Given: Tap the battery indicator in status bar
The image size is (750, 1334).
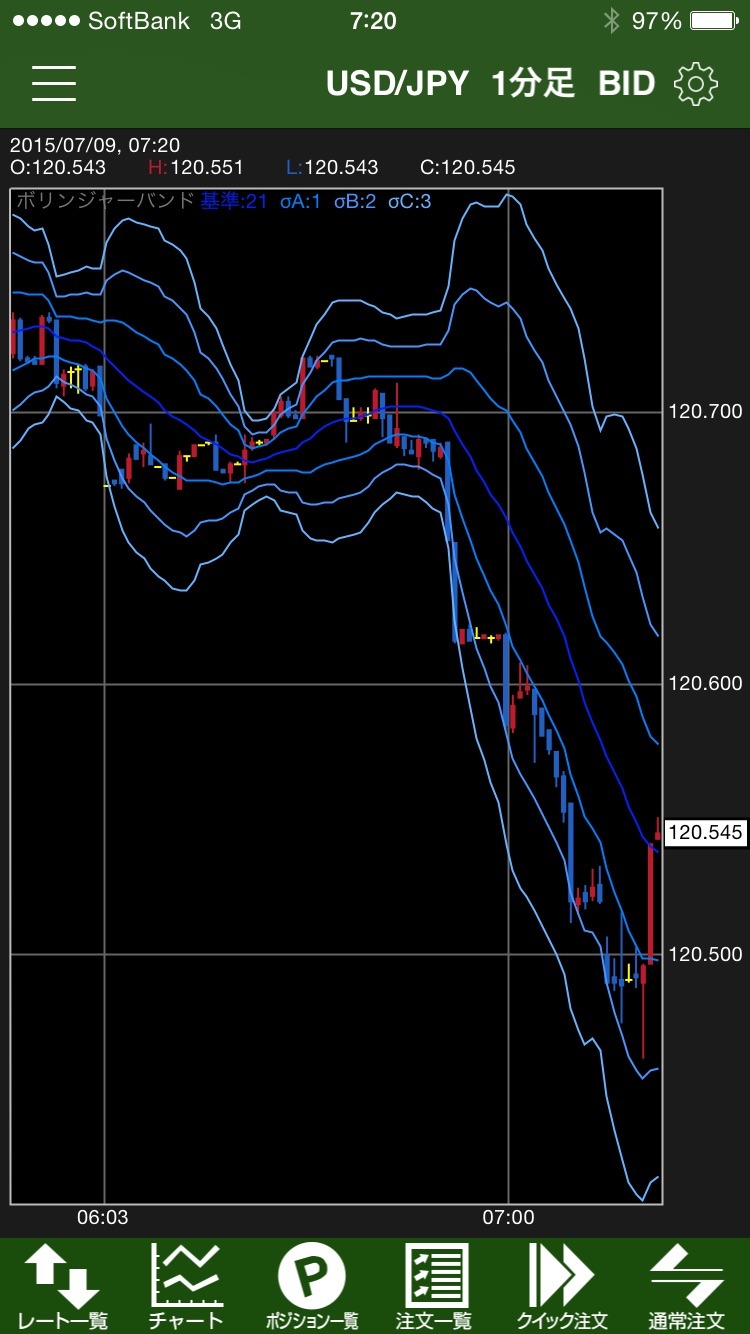Looking at the screenshot, I should point(714,21).
